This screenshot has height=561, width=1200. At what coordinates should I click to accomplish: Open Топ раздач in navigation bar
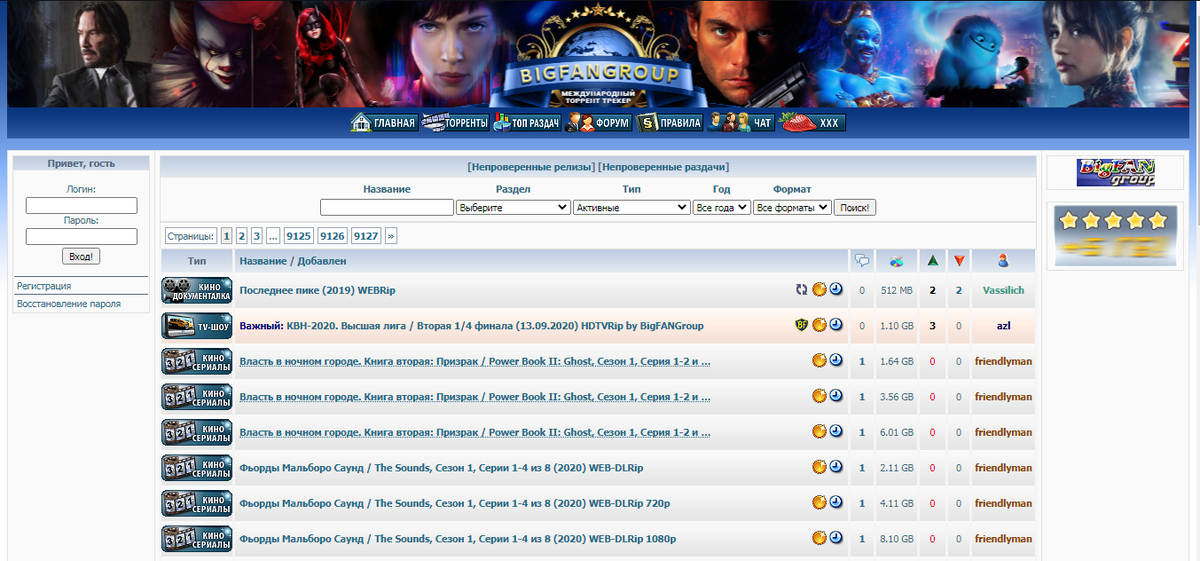click(527, 123)
